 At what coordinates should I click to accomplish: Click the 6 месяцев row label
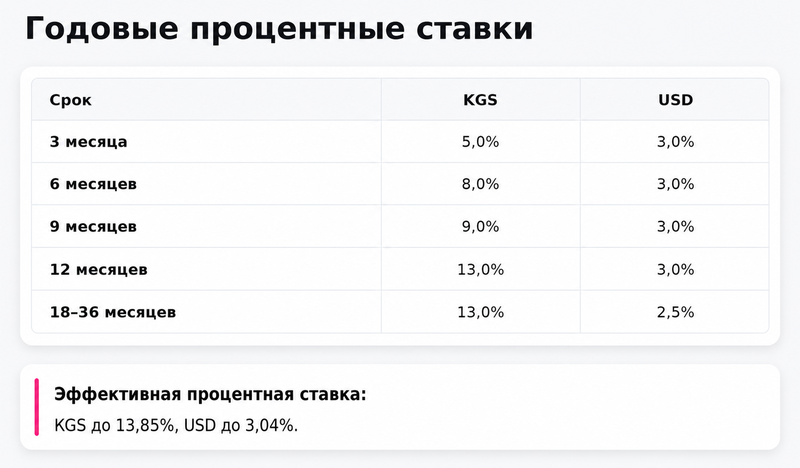pyautogui.click(x=93, y=184)
